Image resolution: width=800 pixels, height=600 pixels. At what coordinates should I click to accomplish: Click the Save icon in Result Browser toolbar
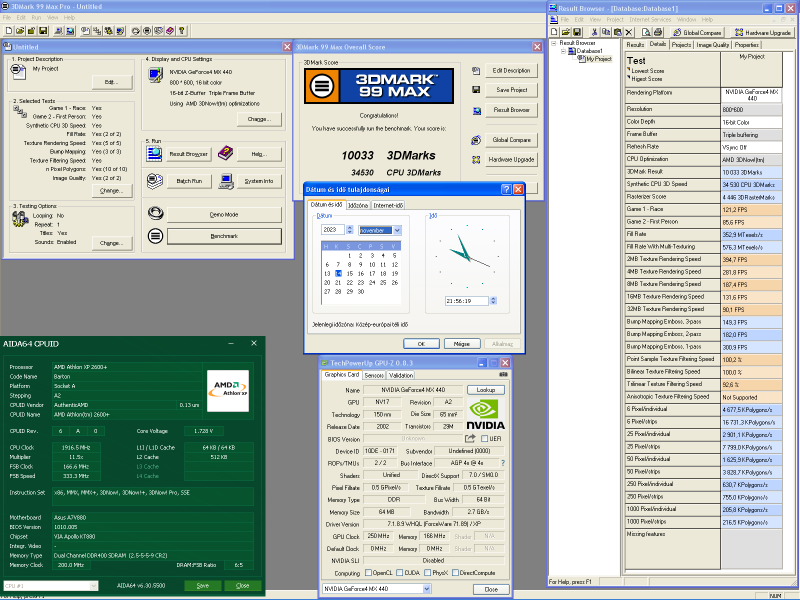577,32
